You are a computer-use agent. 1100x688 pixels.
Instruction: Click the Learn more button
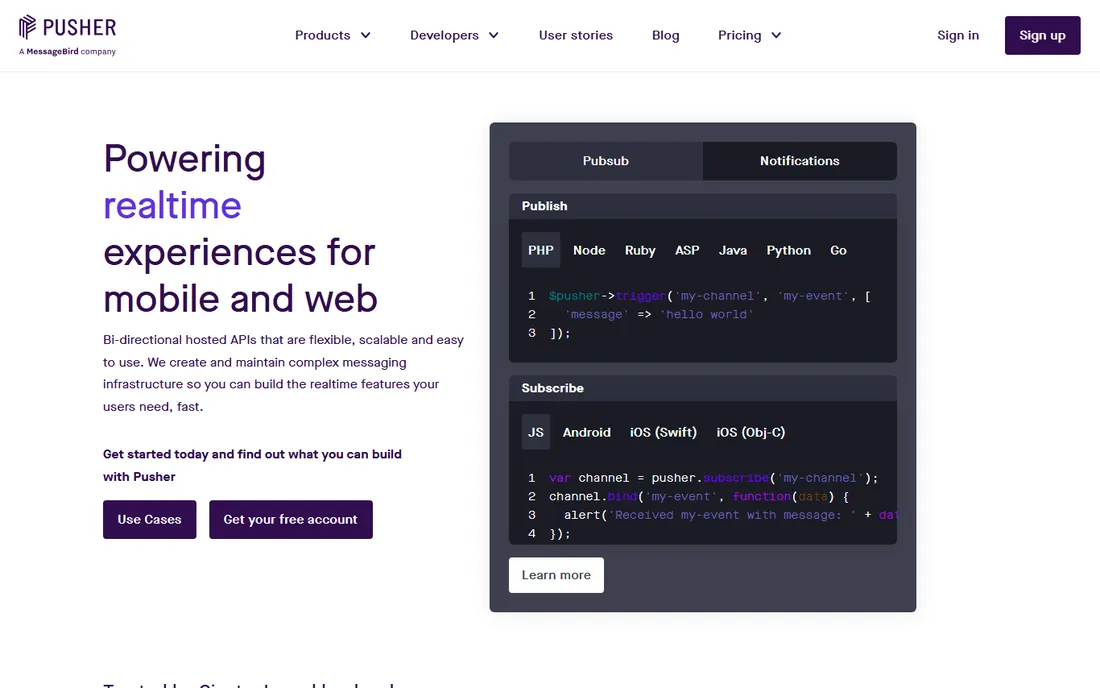pos(556,575)
